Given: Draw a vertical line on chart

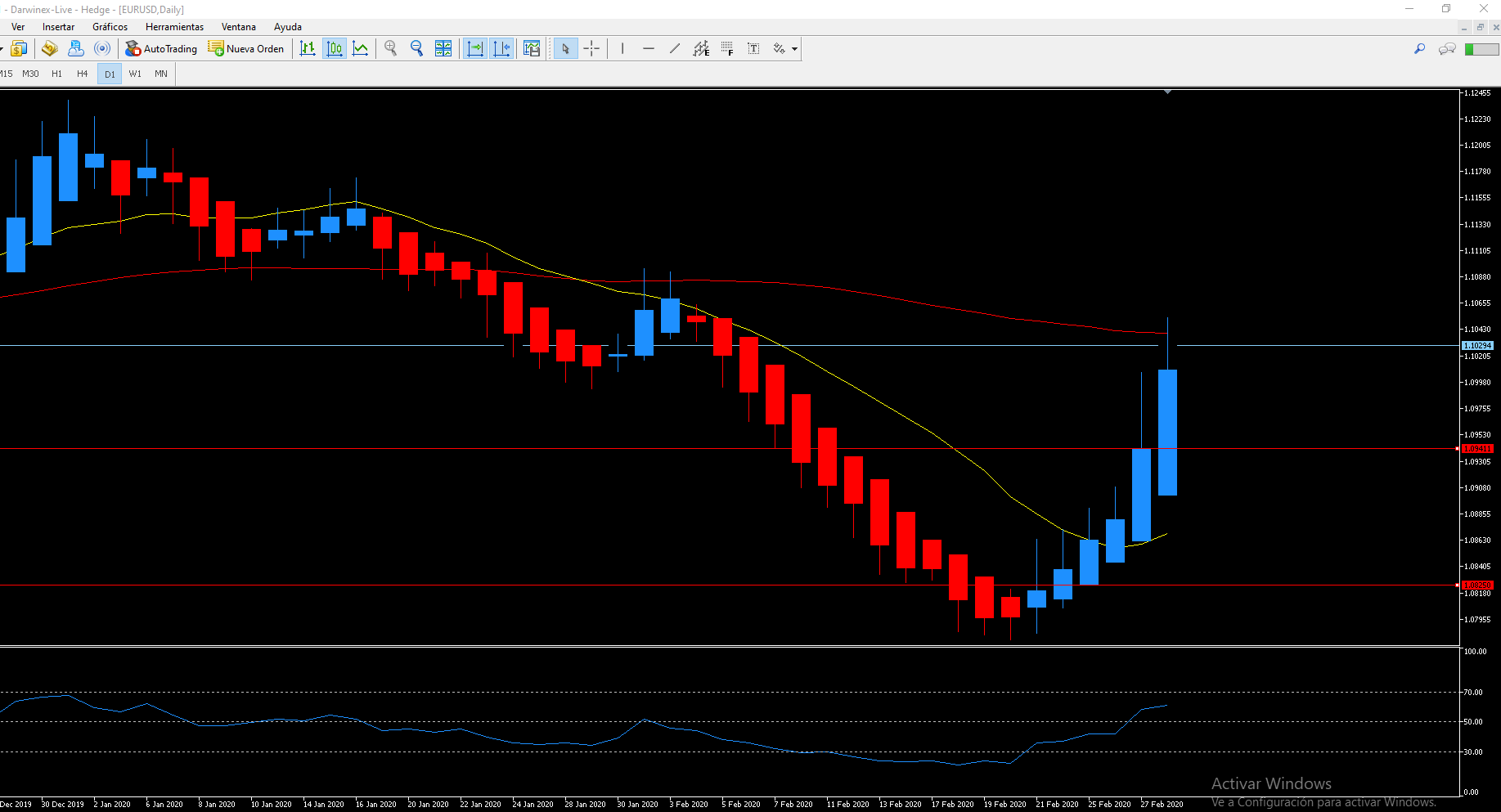Looking at the screenshot, I should tap(622, 49).
